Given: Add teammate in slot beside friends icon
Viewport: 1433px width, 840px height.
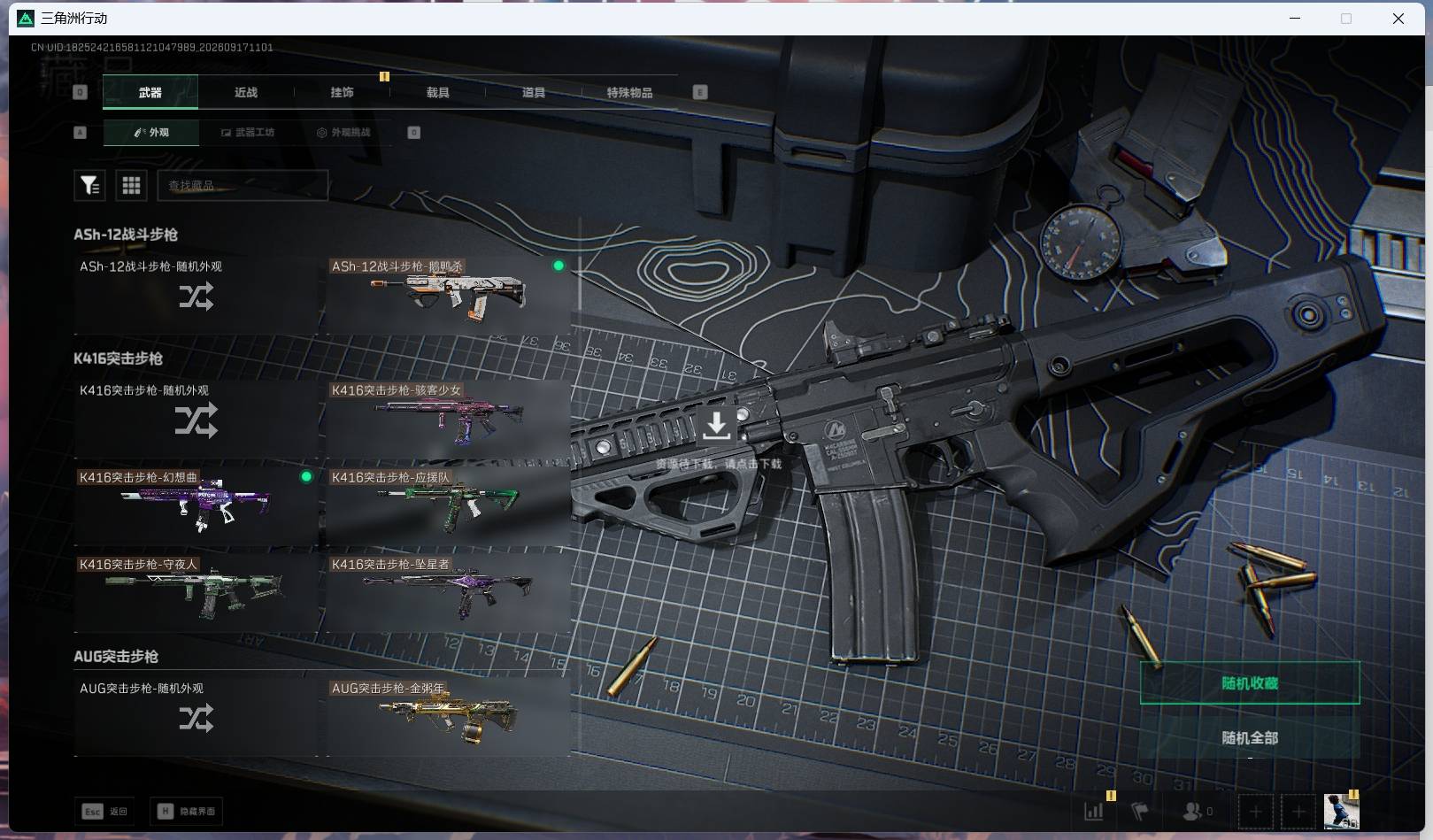Looking at the screenshot, I should point(1255,811).
